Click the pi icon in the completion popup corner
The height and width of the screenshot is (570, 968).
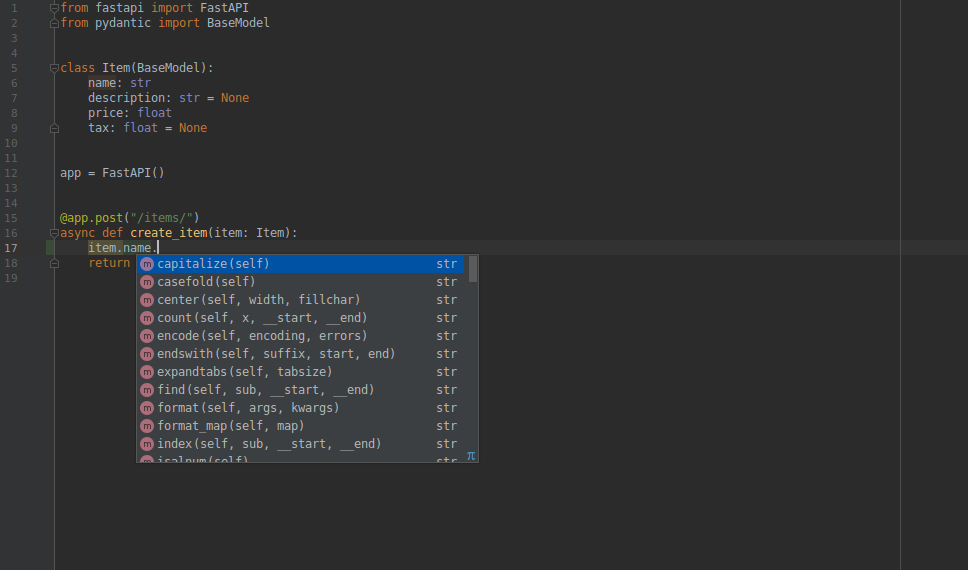(x=471, y=455)
